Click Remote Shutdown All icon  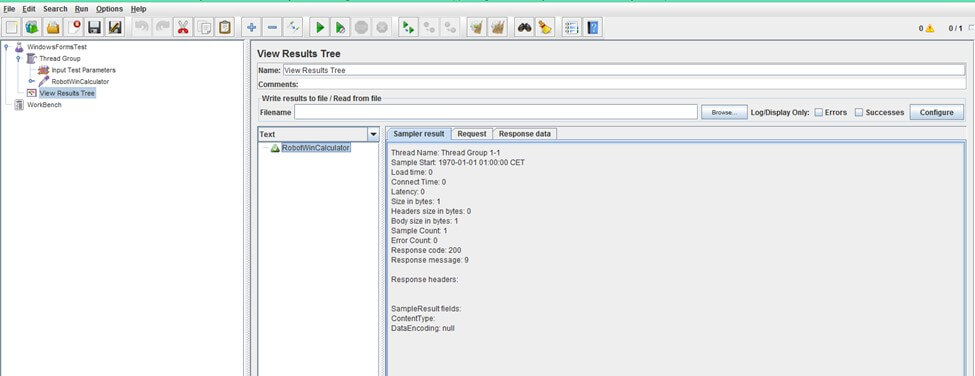tap(450, 27)
